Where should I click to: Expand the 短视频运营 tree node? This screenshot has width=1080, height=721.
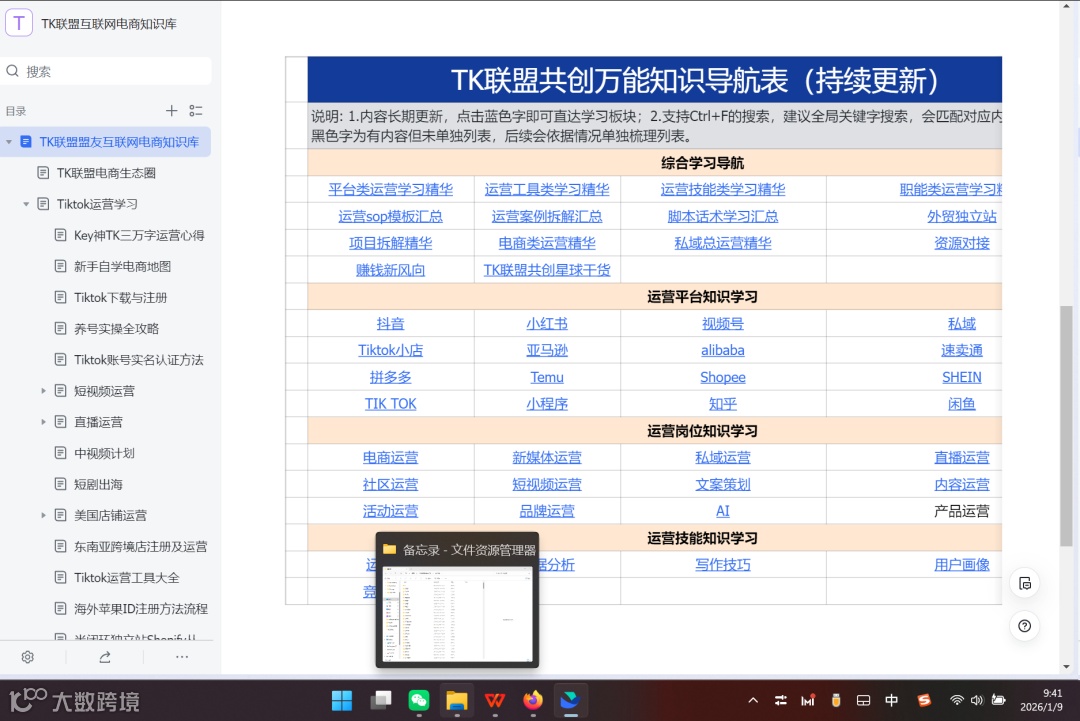(43, 391)
